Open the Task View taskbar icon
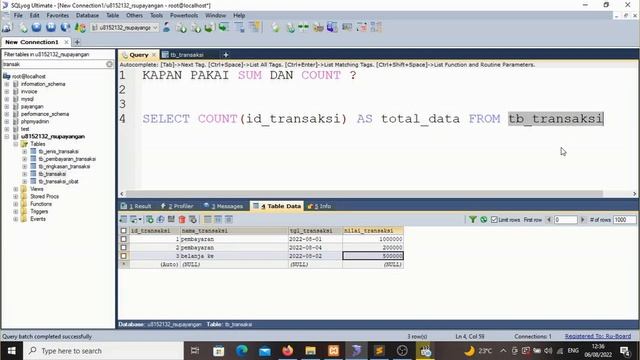The image size is (640, 360). (x=195, y=351)
